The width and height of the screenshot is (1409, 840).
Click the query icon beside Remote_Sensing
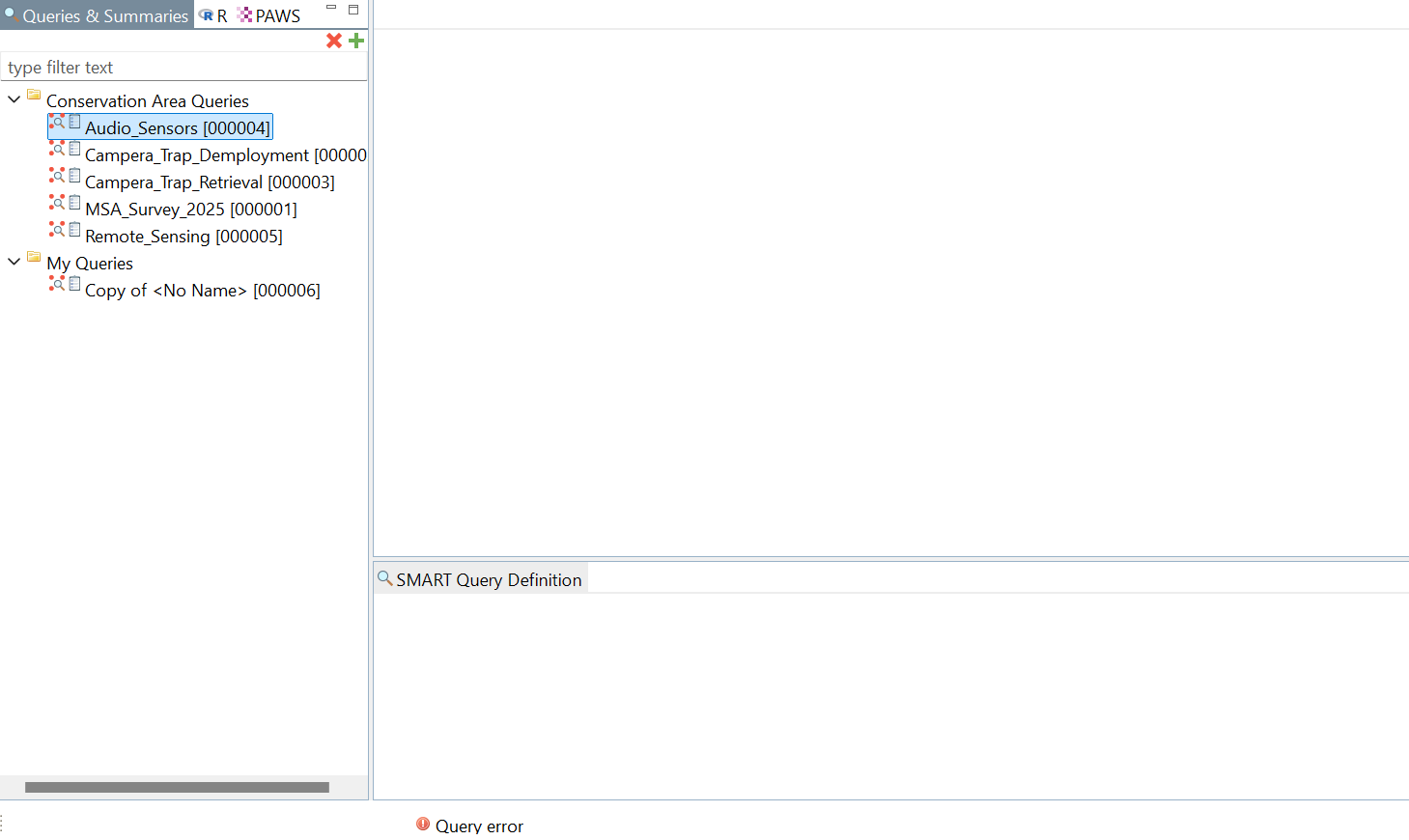[57, 231]
